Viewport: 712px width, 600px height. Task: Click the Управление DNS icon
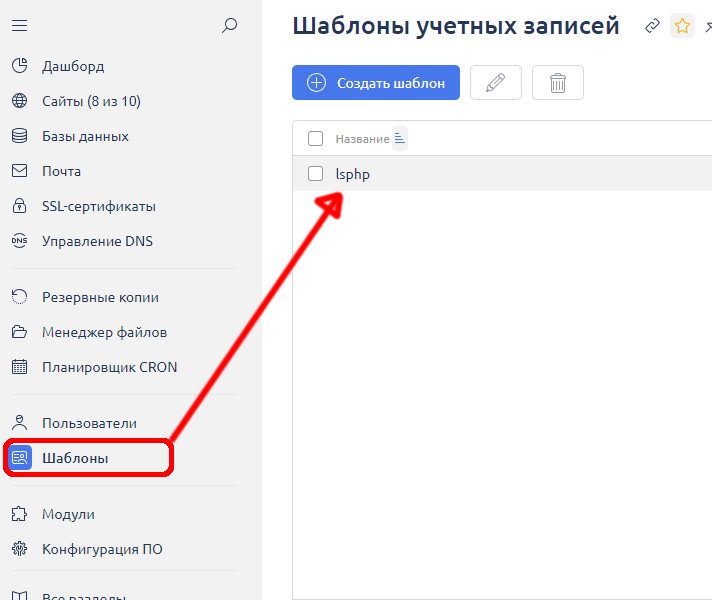pos(19,241)
